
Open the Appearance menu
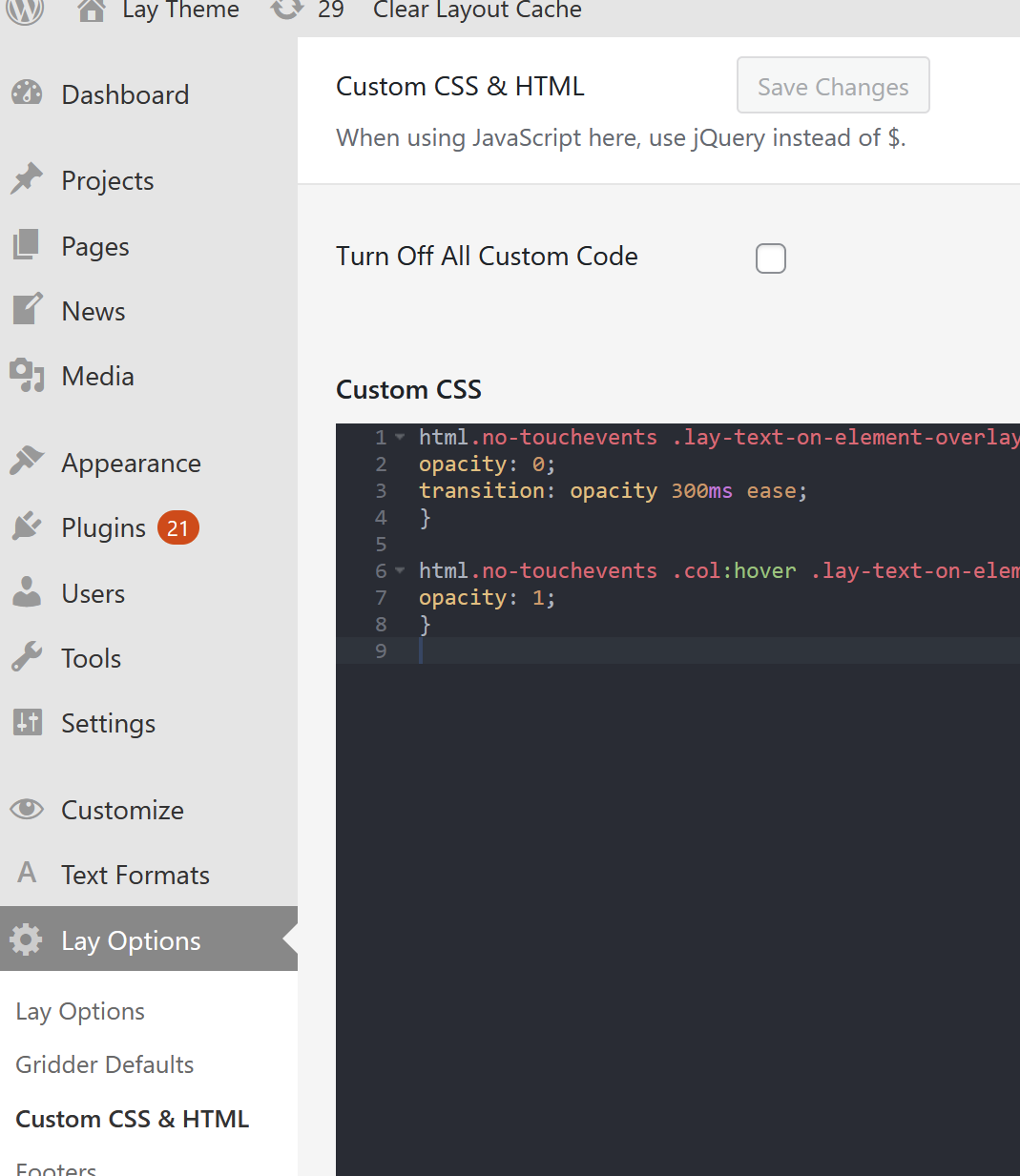pos(131,464)
